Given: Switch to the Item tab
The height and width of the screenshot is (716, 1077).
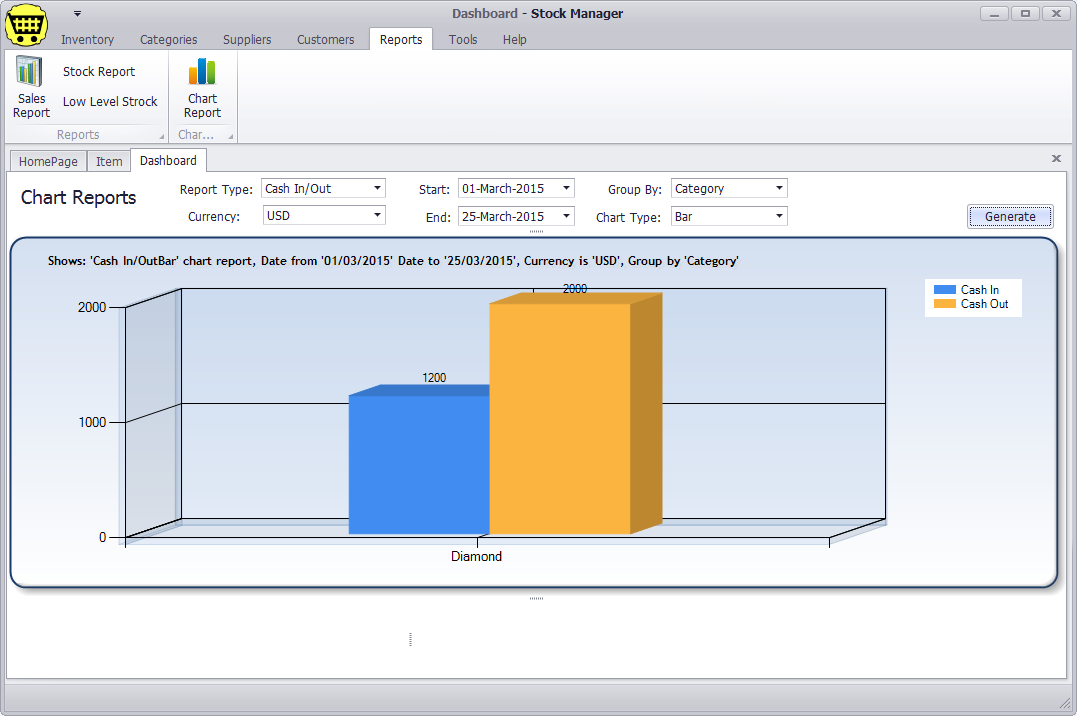Looking at the screenshot, I should point(108,160).
